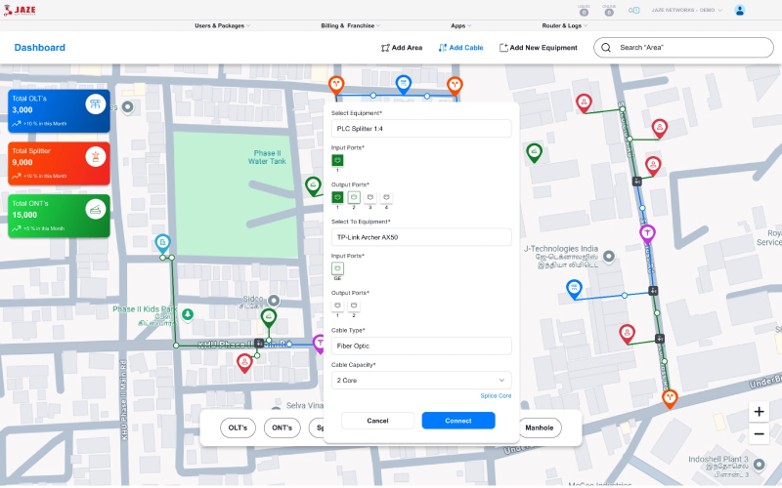Click the Total OLT's card icon
Viewport: 782px width, 488px height.
95,105
